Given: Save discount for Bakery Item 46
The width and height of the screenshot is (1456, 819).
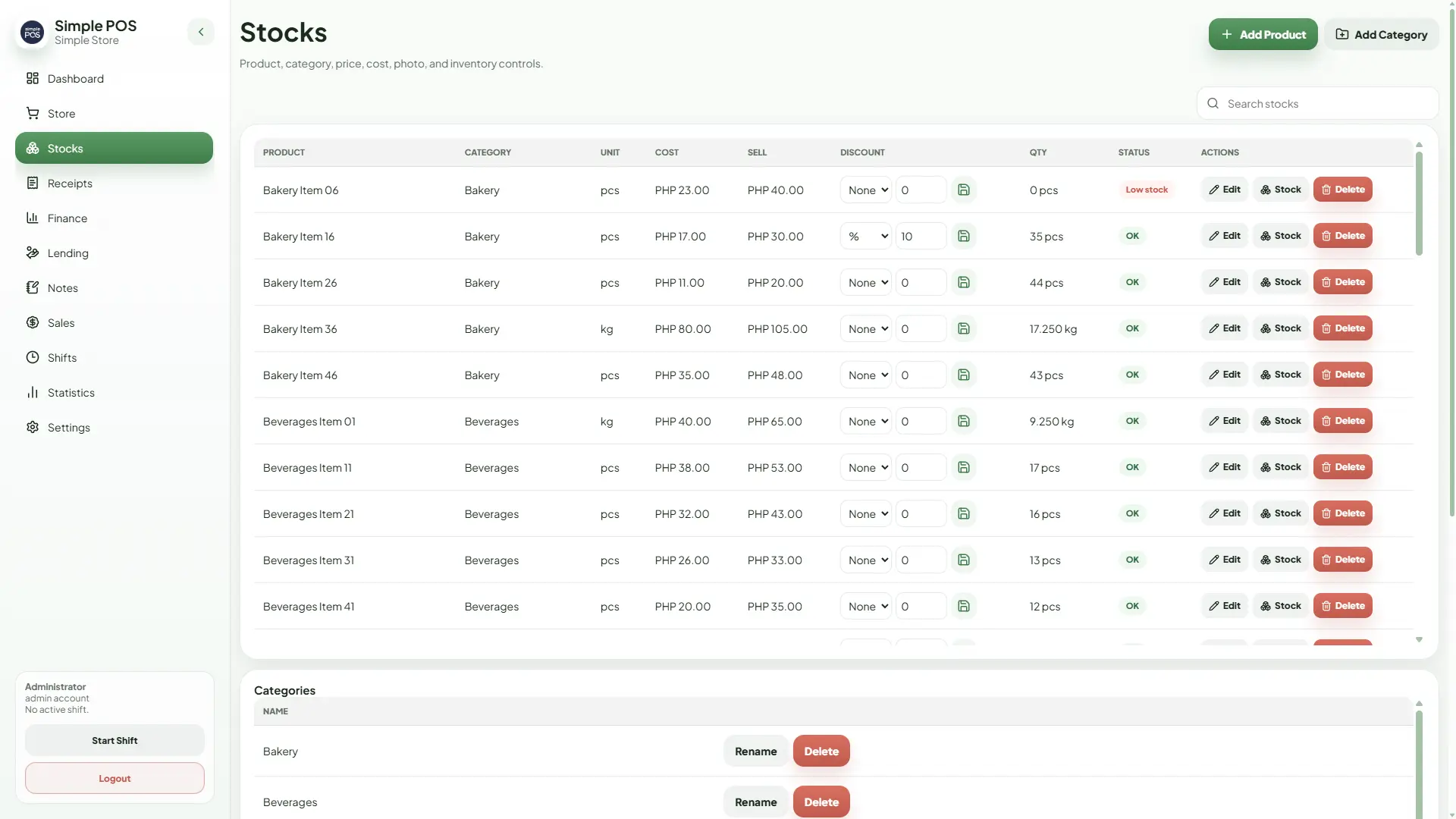Looking at the screenshot, I should 964,375.
